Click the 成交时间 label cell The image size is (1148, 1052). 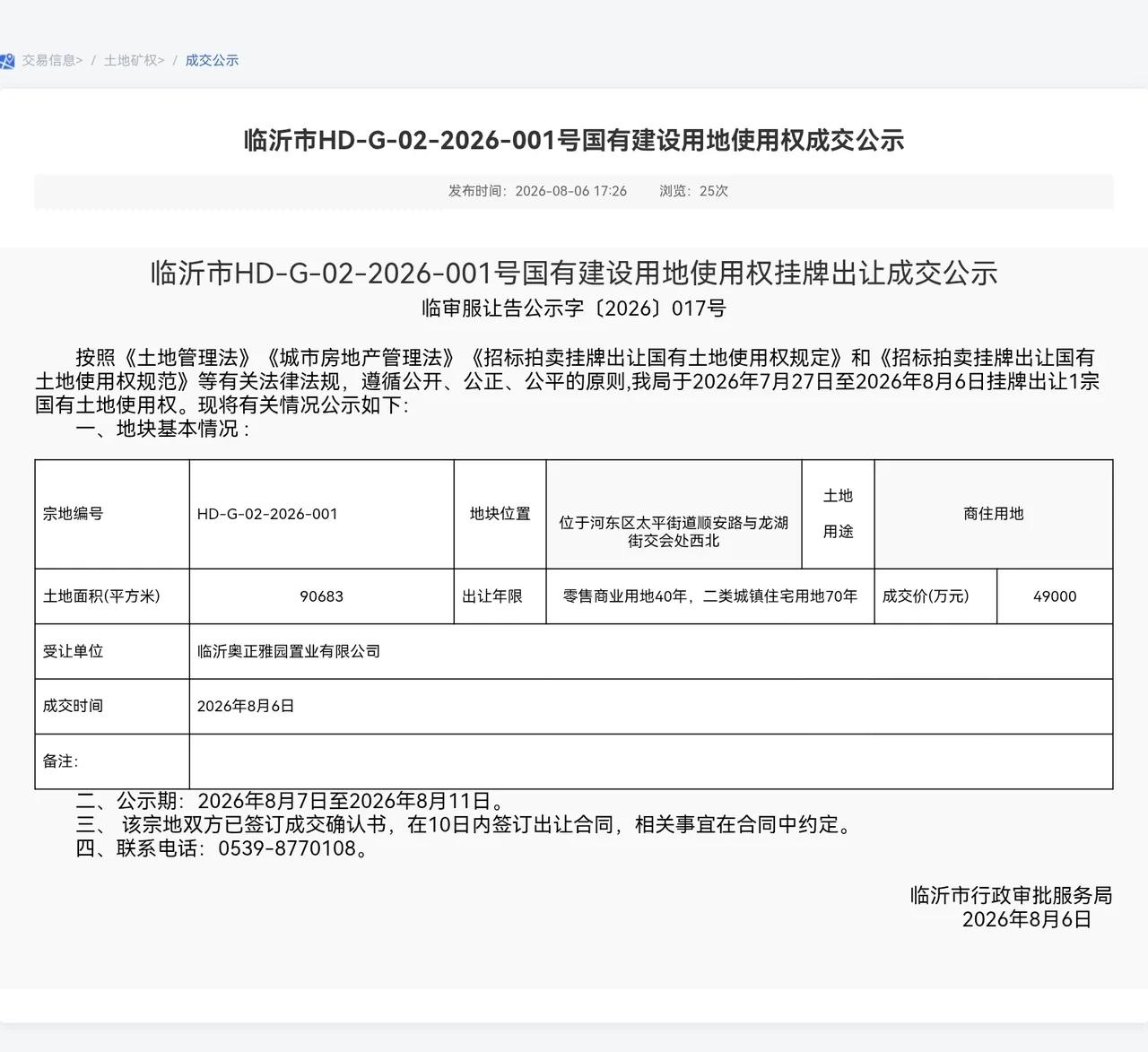[x=112, y=706]
